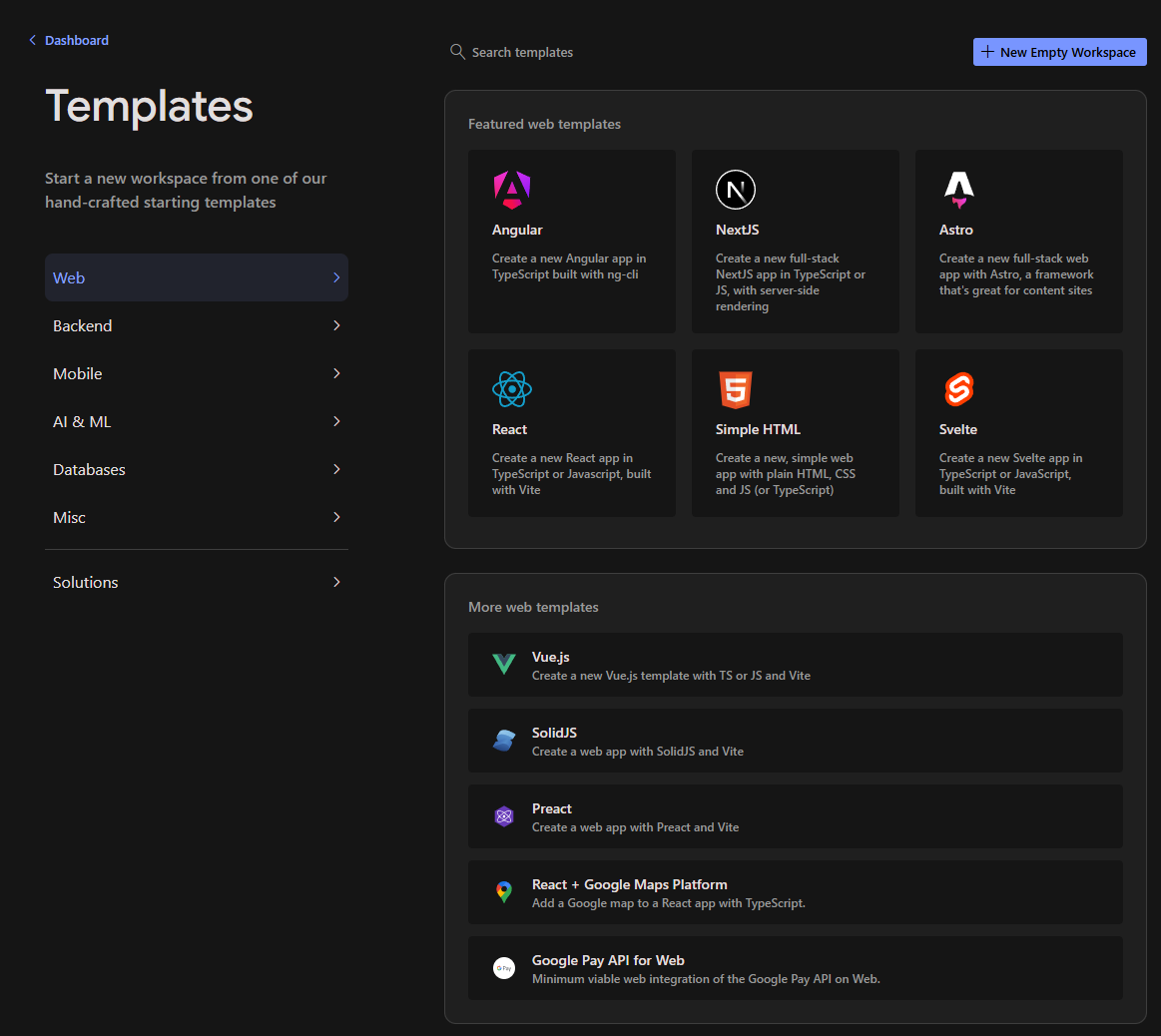Create a New Empty Workspace
Viewport: 1161px width, 1036px height.
pos(1059,52)
